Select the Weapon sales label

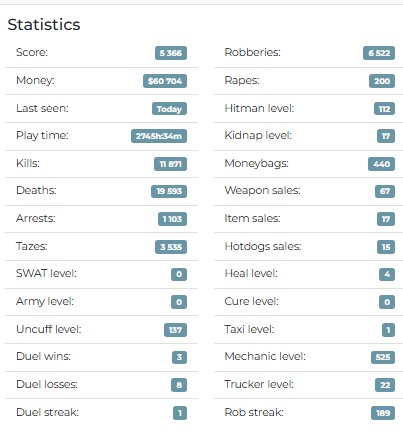[262, 190]
